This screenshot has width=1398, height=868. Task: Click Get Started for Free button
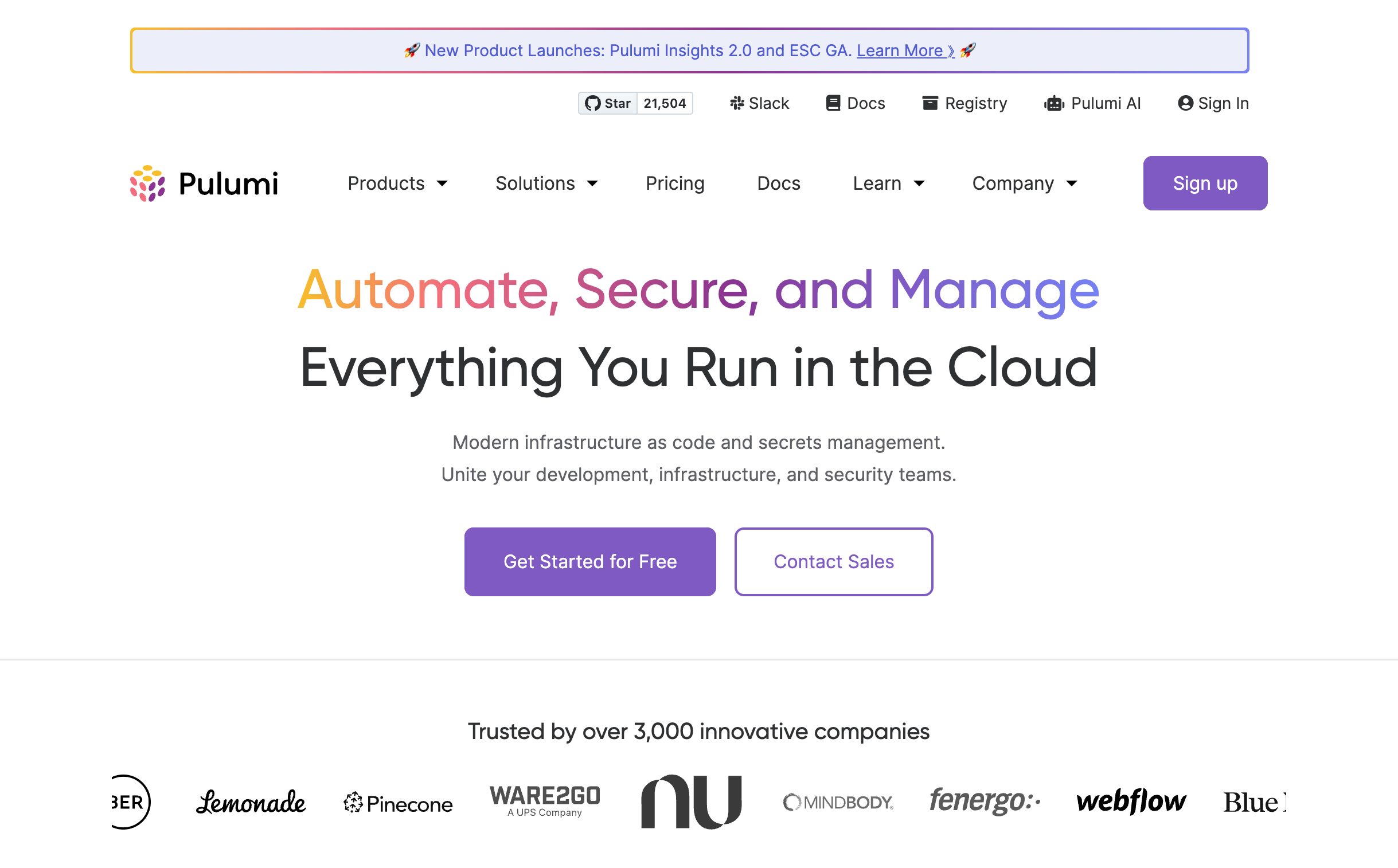590,562
